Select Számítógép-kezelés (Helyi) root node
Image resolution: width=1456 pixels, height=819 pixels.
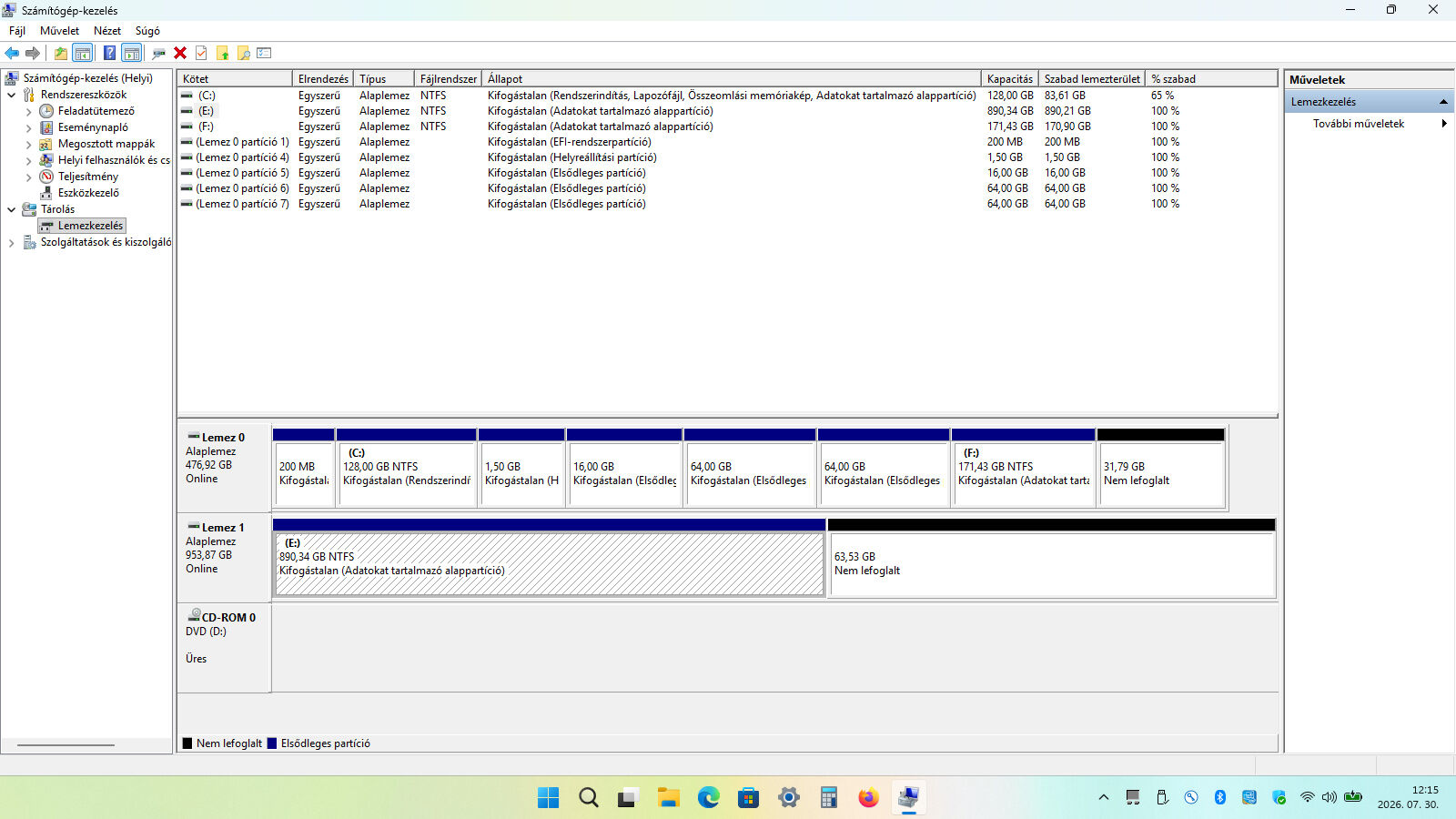(87, 78)
